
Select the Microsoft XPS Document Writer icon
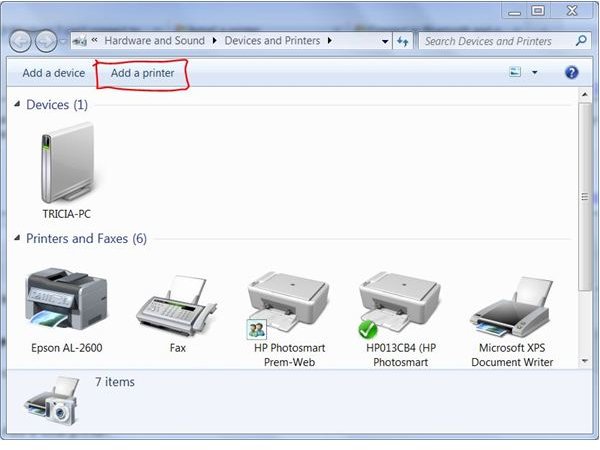click(x=512, y=307)
